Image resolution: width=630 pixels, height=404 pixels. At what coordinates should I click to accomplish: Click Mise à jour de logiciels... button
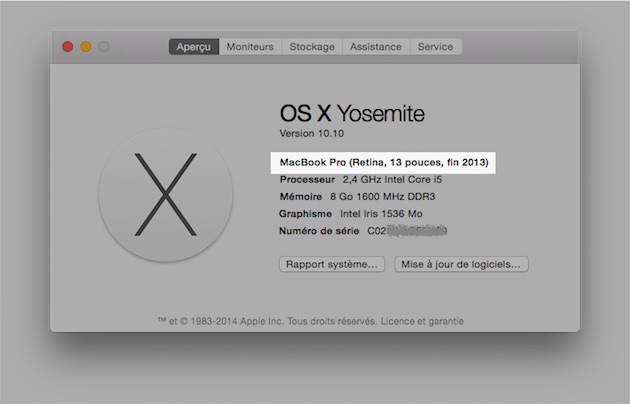(x=461, y=264)
